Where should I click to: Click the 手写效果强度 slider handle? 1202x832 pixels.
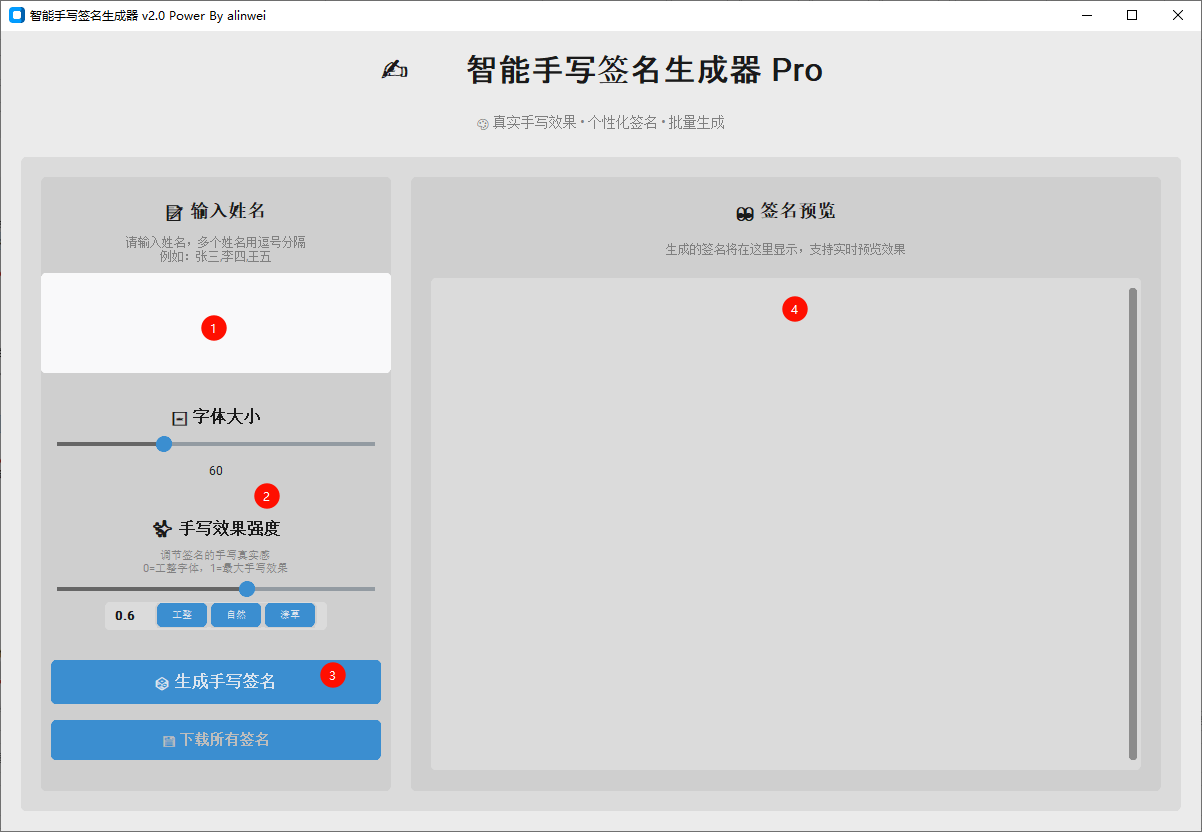247,589
